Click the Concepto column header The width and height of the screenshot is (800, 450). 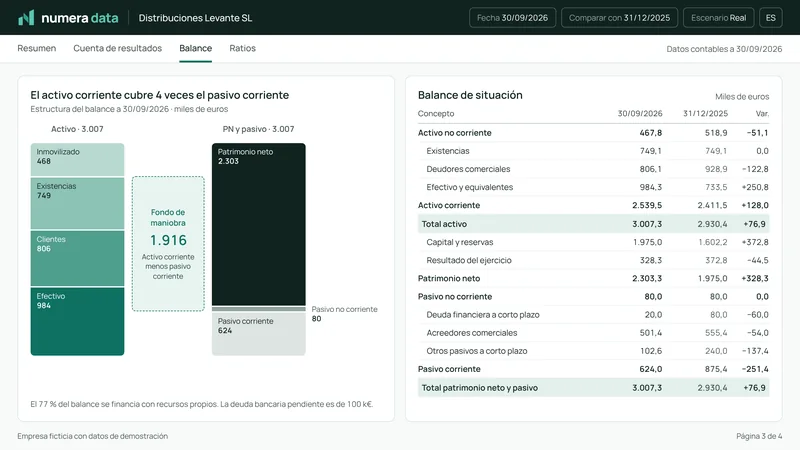tap(436, 113)
